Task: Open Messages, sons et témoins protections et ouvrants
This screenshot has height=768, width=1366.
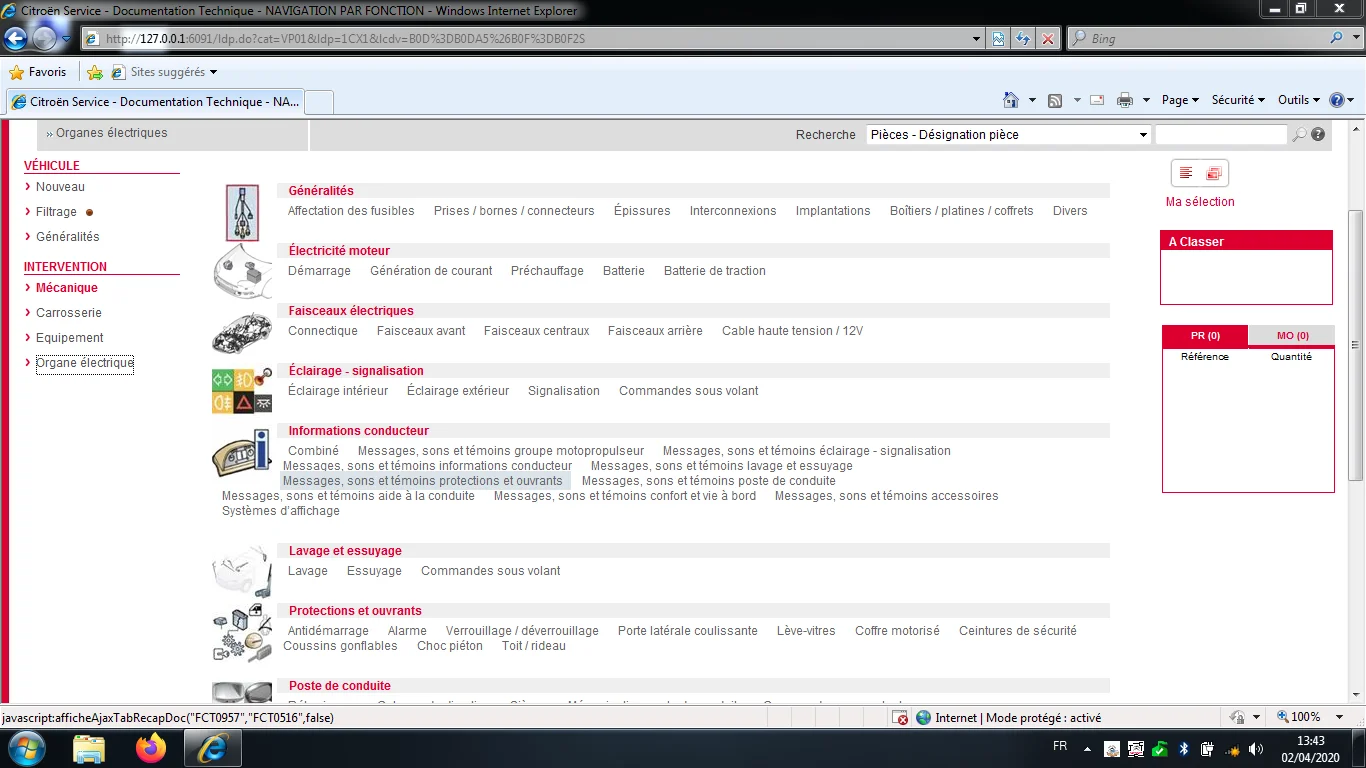Action: [423, 481]
